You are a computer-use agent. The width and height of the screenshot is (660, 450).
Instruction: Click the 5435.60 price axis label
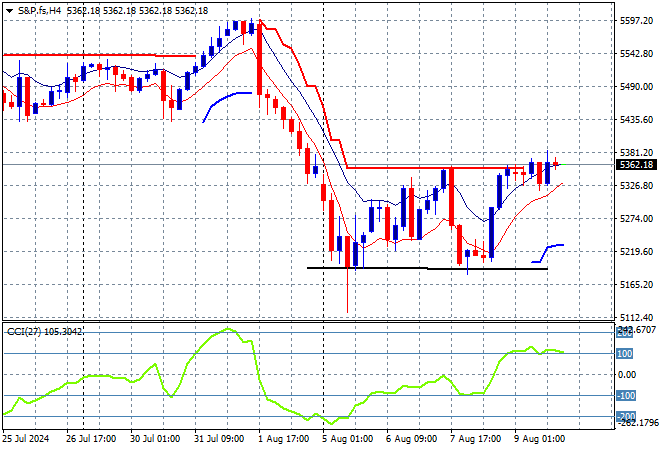pos(636,120)
